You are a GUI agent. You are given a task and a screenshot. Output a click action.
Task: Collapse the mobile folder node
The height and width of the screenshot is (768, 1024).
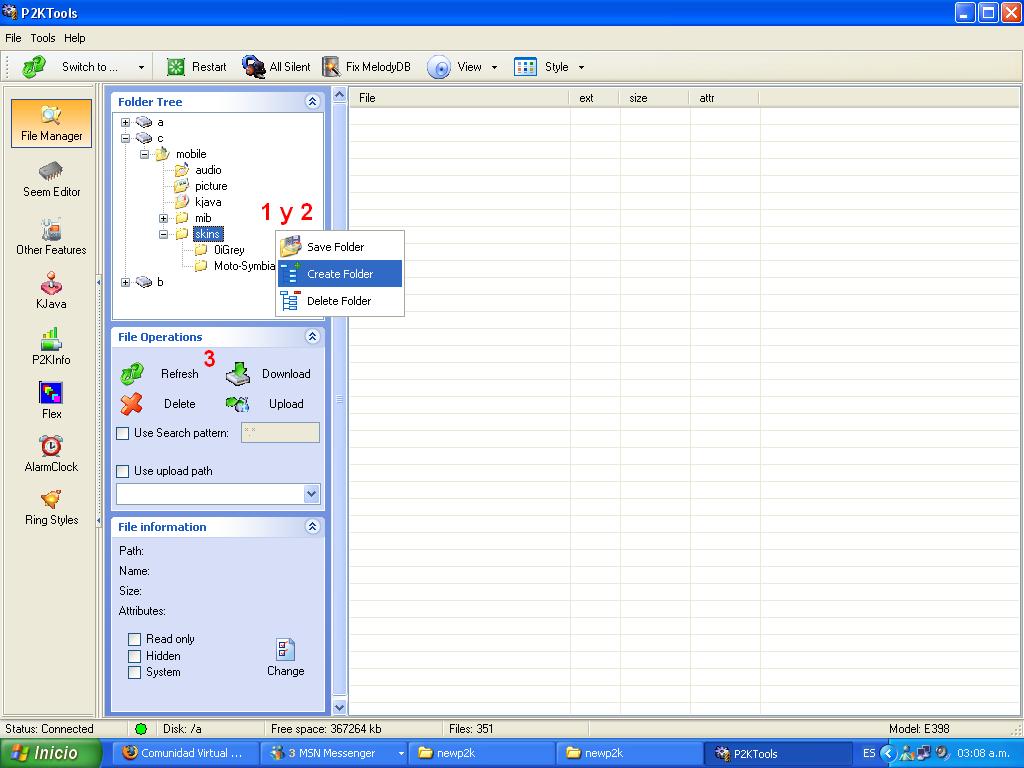[x=144, y=154]
